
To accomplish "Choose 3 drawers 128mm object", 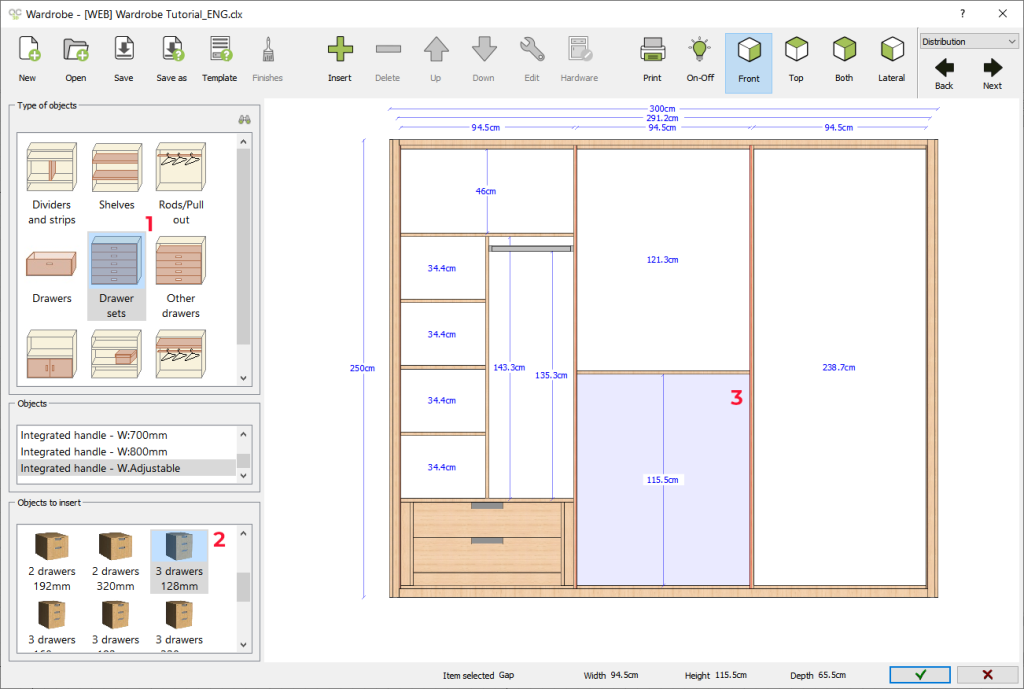I will tap(179, 562).
